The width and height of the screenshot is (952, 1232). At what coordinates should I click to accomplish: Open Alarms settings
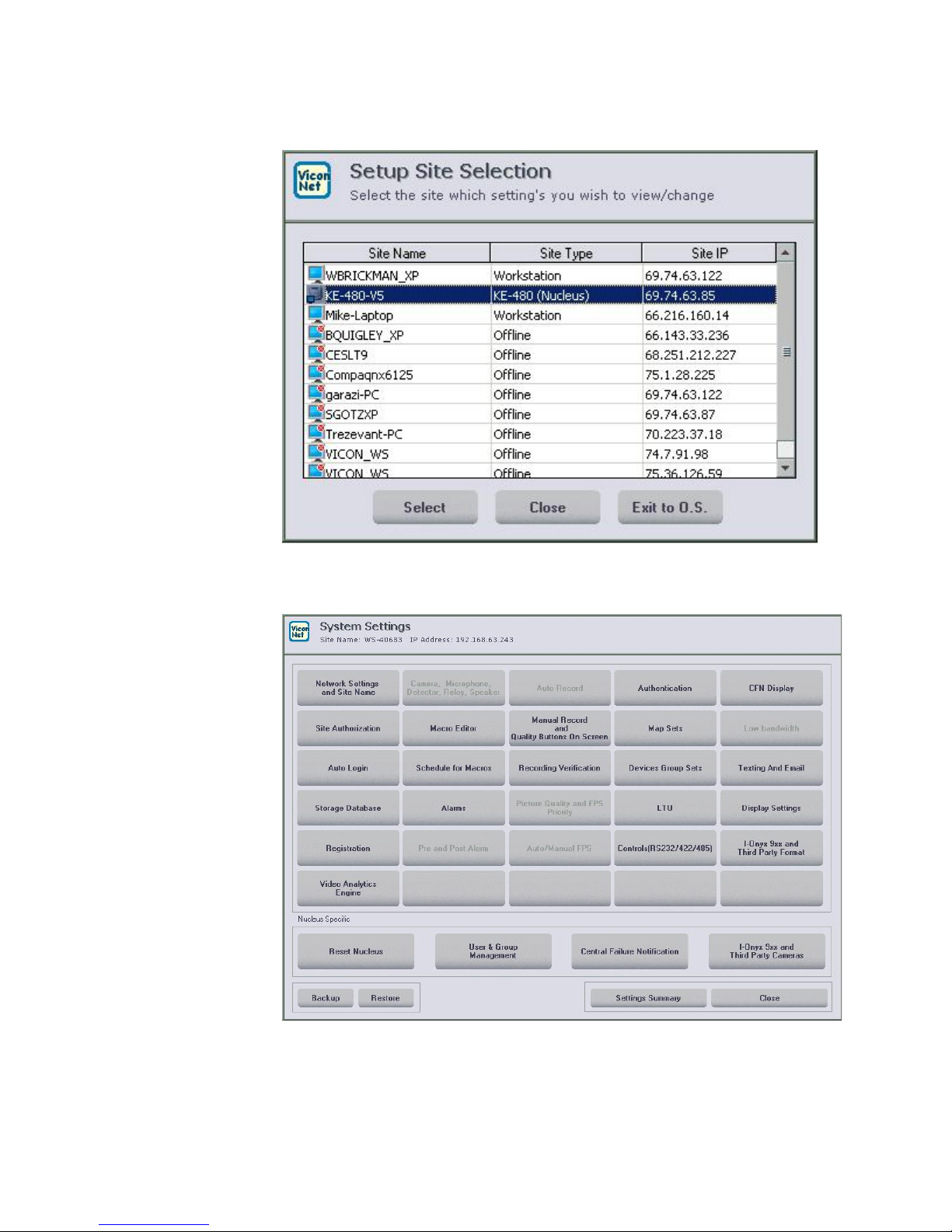point(454,808)
